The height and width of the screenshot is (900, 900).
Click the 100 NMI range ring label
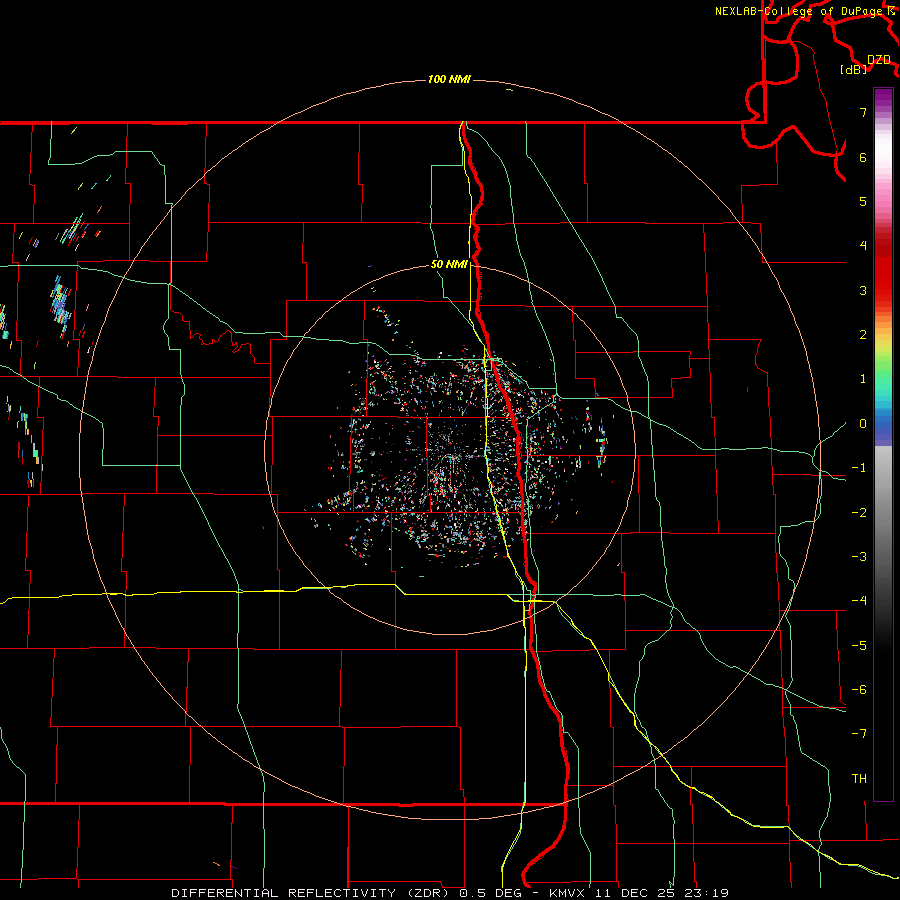449,79
